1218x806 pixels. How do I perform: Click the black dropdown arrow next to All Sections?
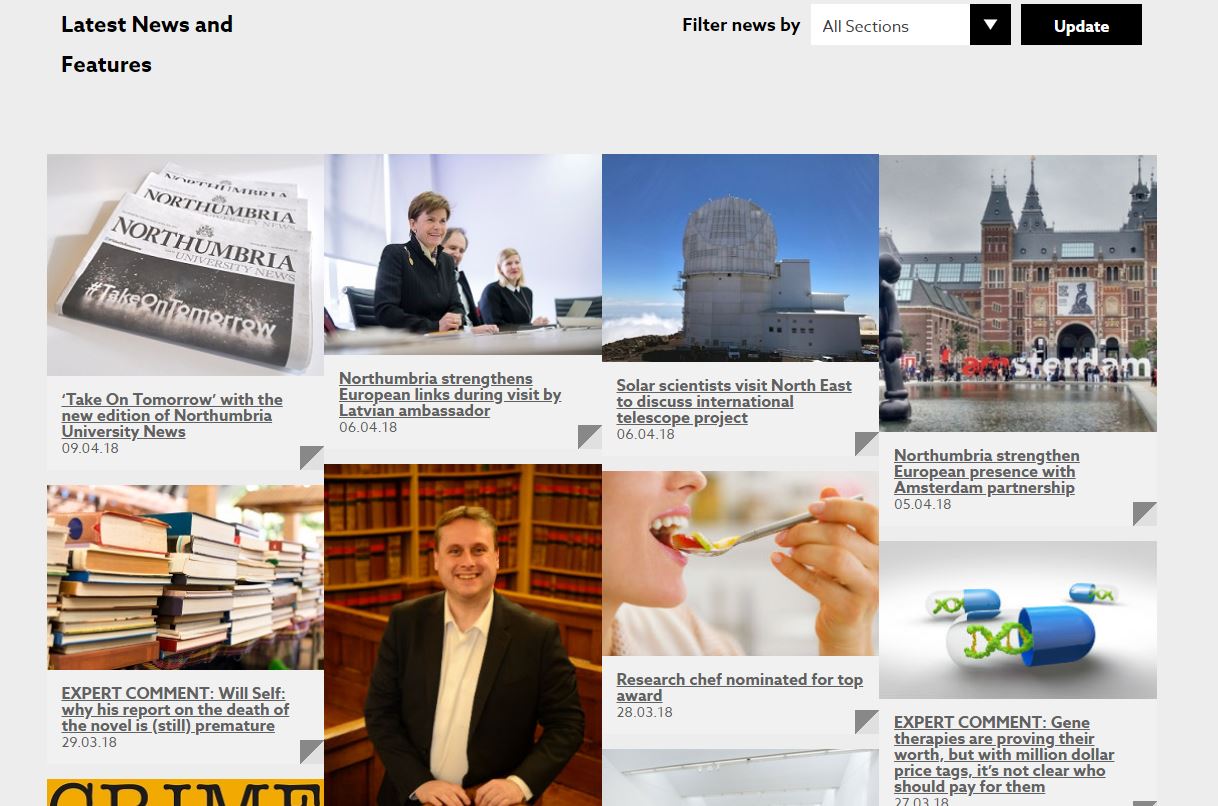click(x=990, y=25)
